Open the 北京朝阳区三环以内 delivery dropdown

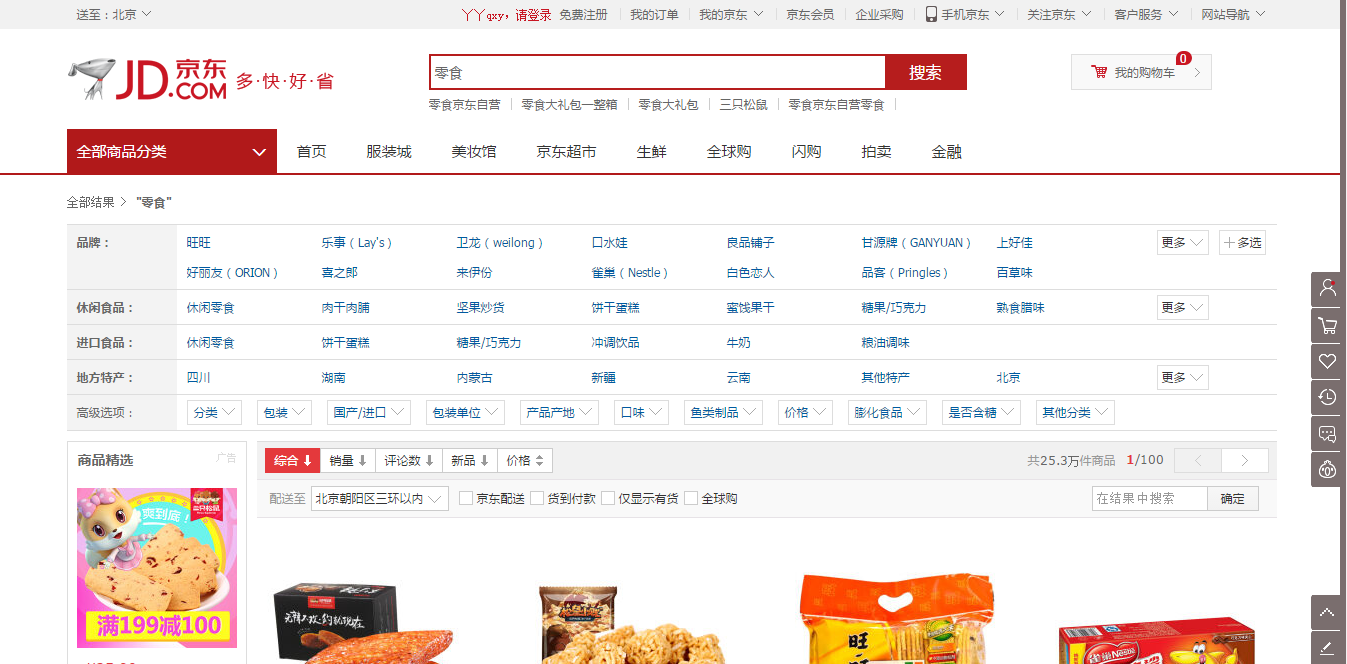click(x=380, y=499)
